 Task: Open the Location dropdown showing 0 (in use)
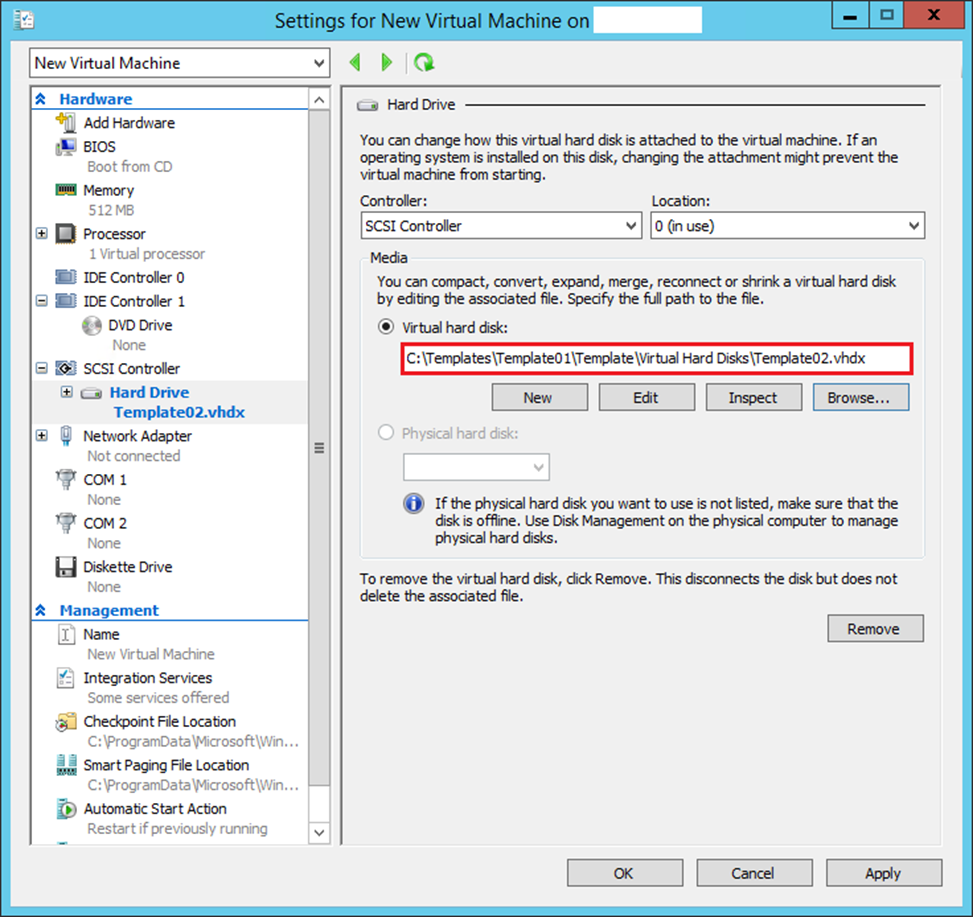[787, 226]
